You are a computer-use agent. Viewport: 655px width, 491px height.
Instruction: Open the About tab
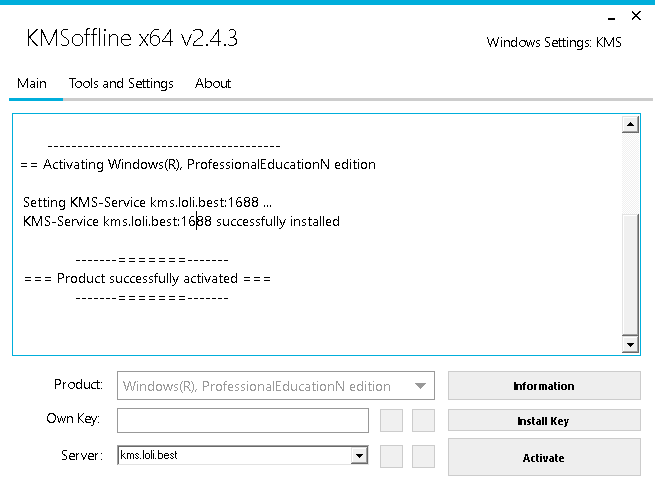pos(213,84)
